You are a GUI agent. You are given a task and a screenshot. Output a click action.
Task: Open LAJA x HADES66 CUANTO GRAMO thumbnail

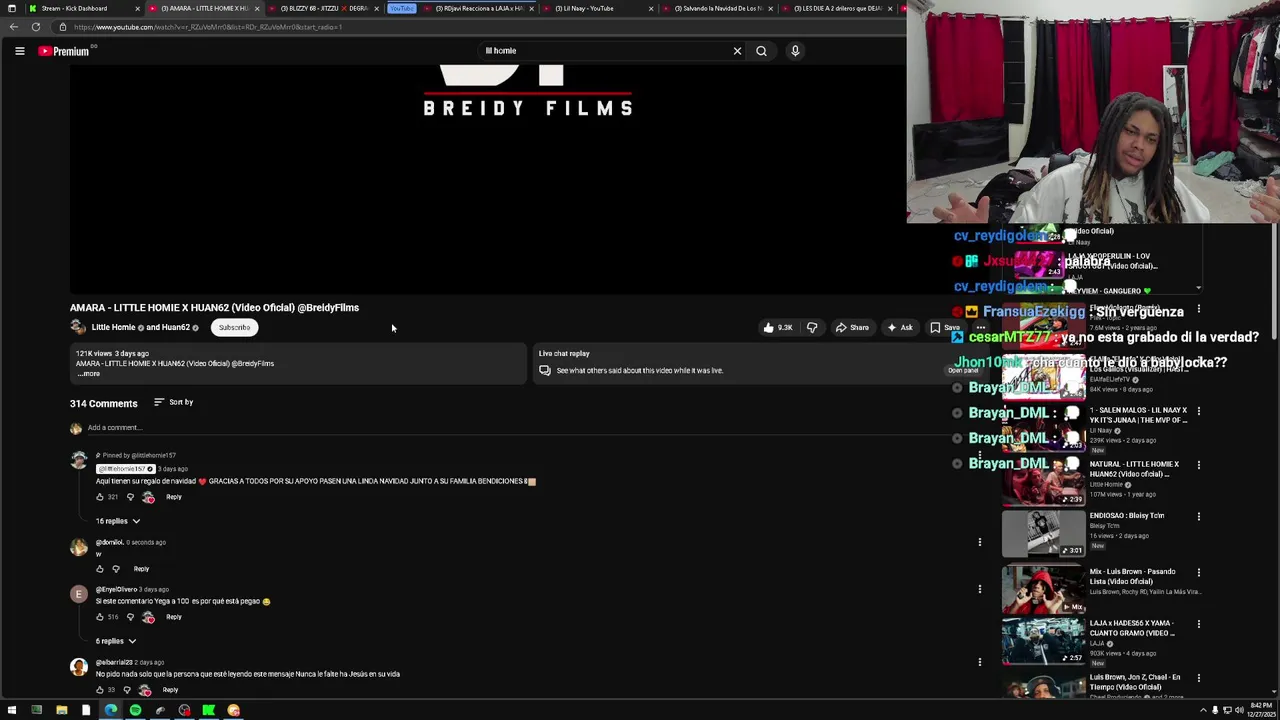(x=1043, y=642)
